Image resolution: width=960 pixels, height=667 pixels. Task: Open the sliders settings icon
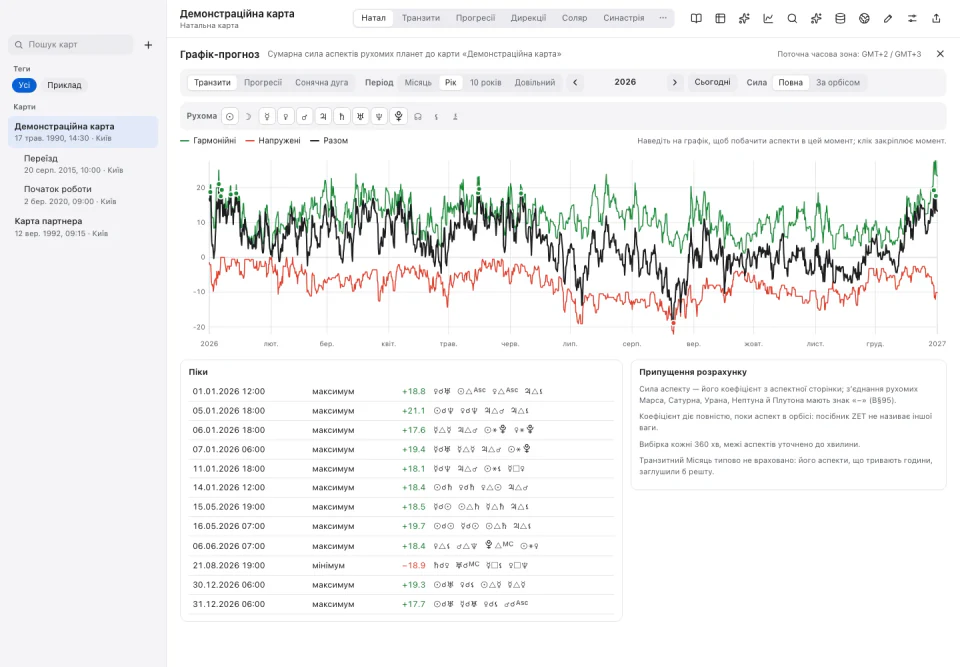click(912, 18)
